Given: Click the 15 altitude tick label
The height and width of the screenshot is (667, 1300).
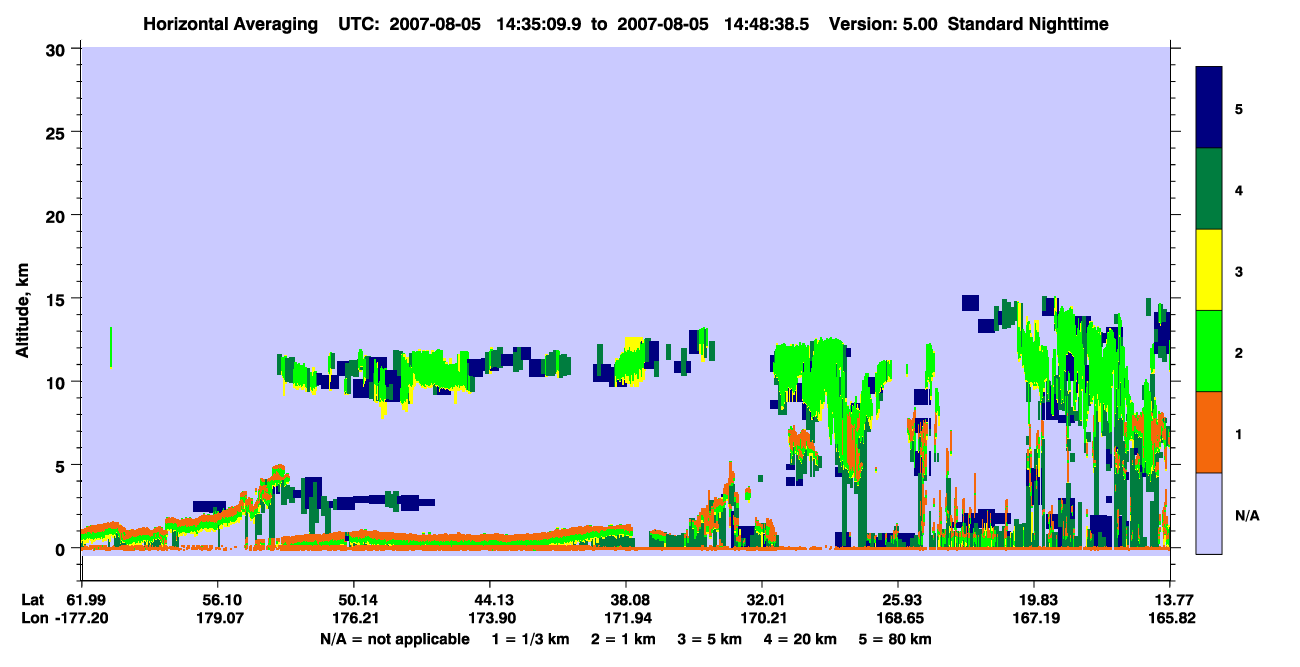Looking at the screenshot, I should tap(56, 299).
